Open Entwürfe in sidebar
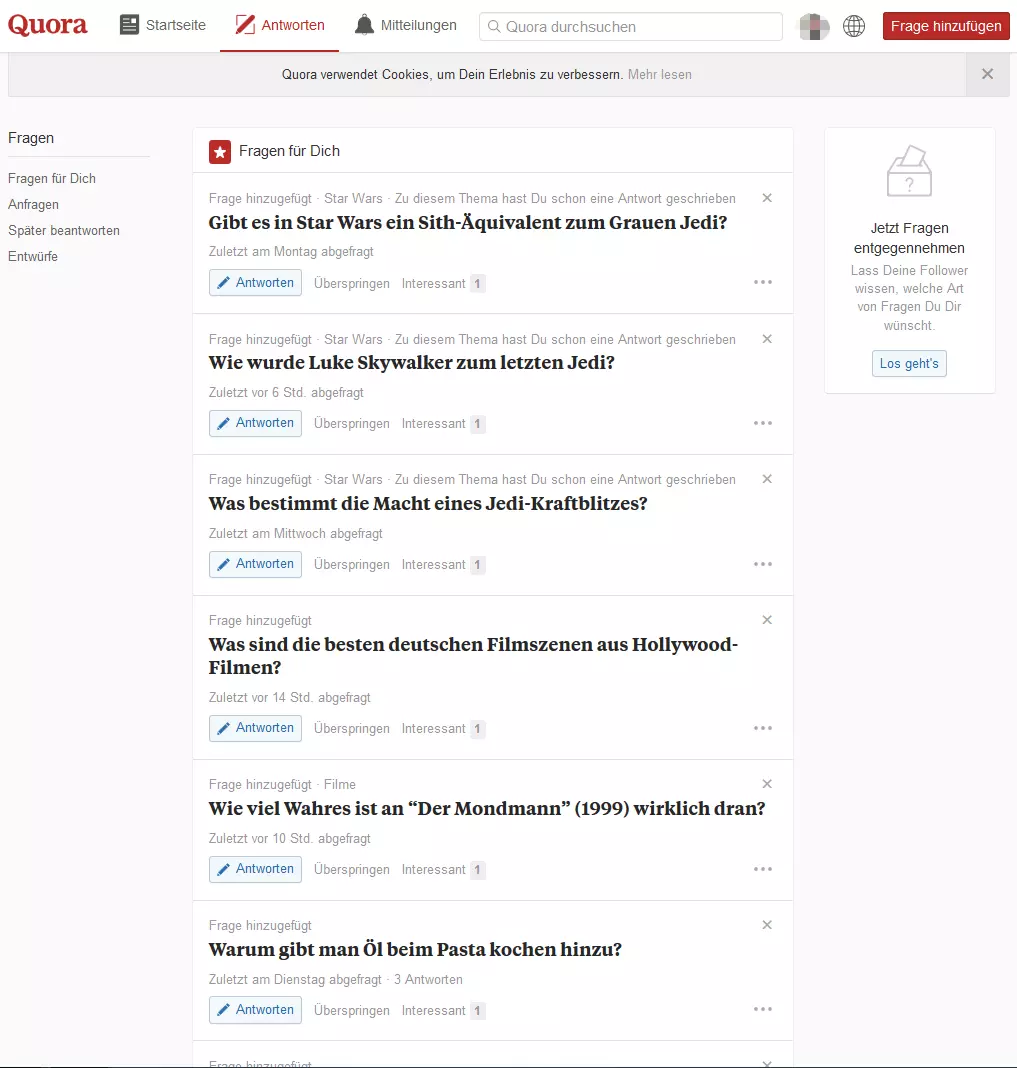The width and height of the screenshot is (1017, 1068). [x=33, y=256]
